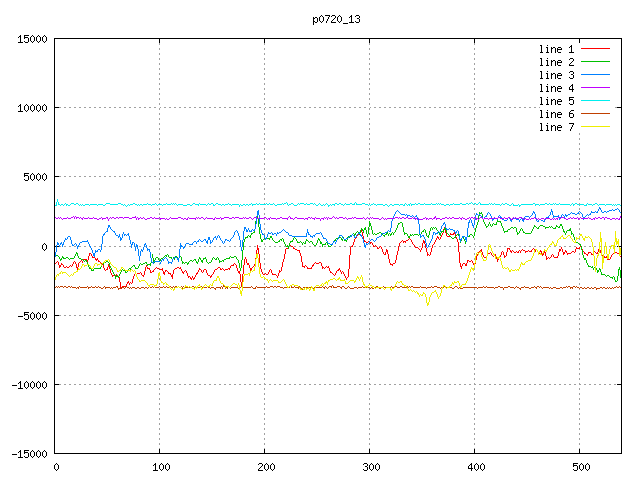Image resolution: width=640 pixels, height=480 pixels.
Task: Click the -5000 y-axis tick label
Action: (x=31, y=316)
